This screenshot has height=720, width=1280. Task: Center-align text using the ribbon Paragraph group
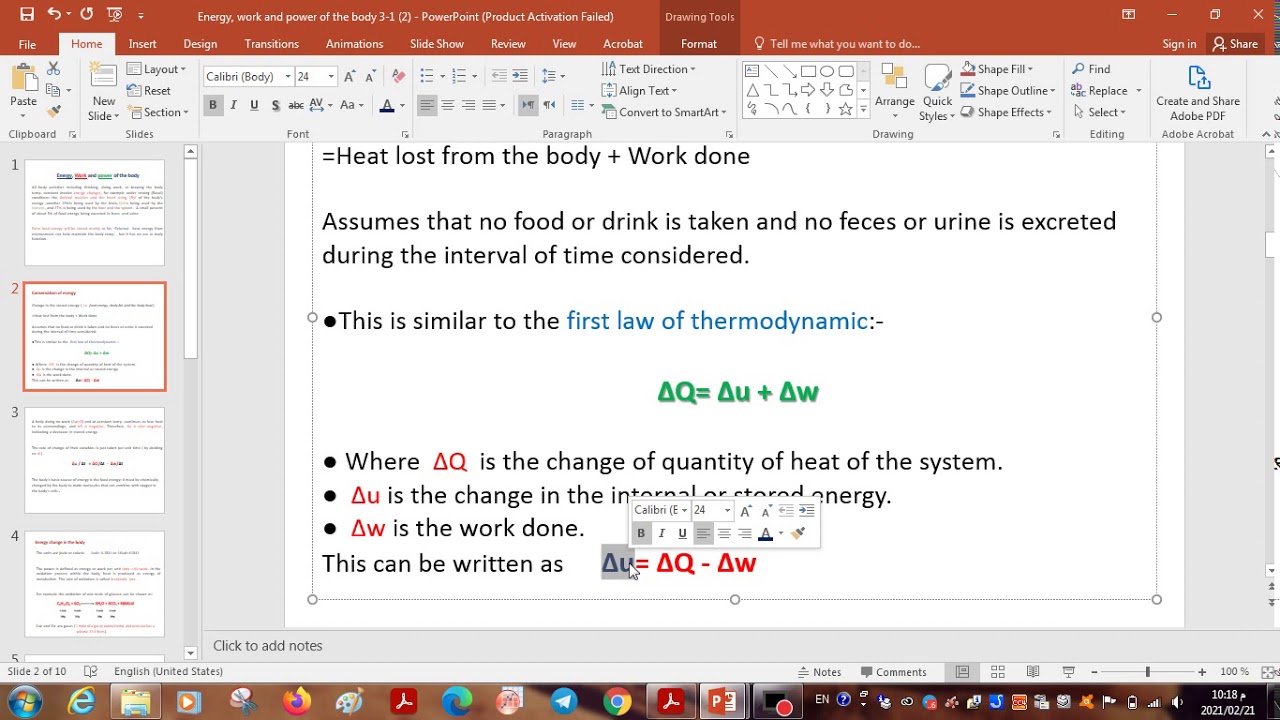[448, 105]
